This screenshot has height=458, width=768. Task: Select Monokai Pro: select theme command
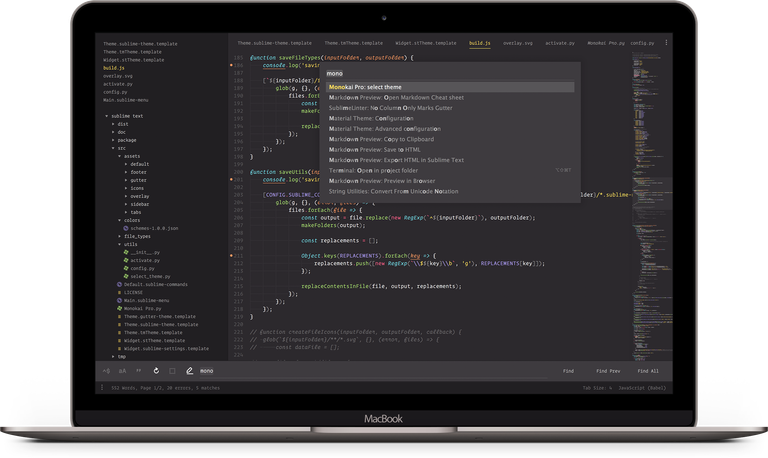point(450,87)
